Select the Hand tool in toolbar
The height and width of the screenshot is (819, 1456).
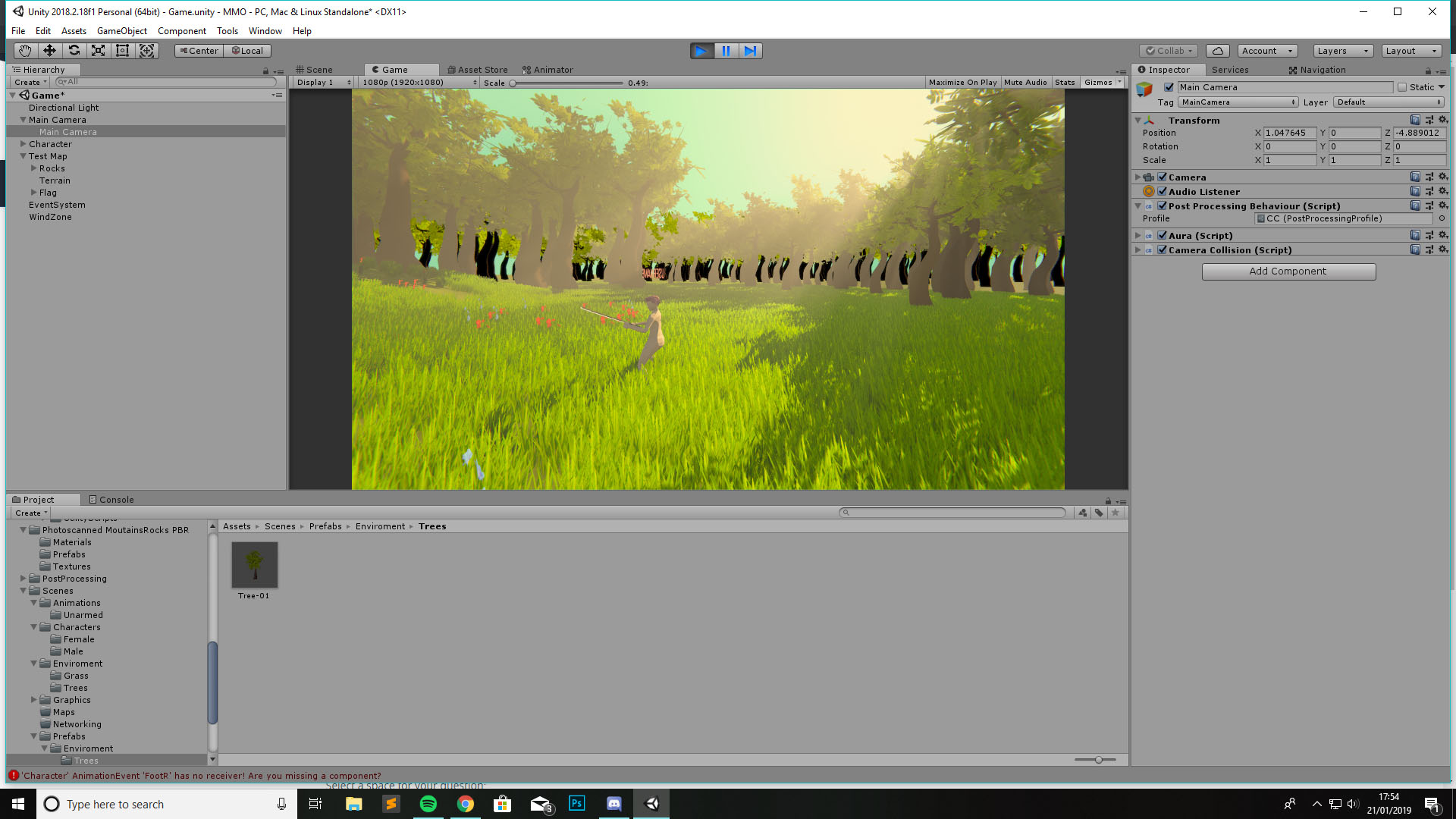(25, 51)
